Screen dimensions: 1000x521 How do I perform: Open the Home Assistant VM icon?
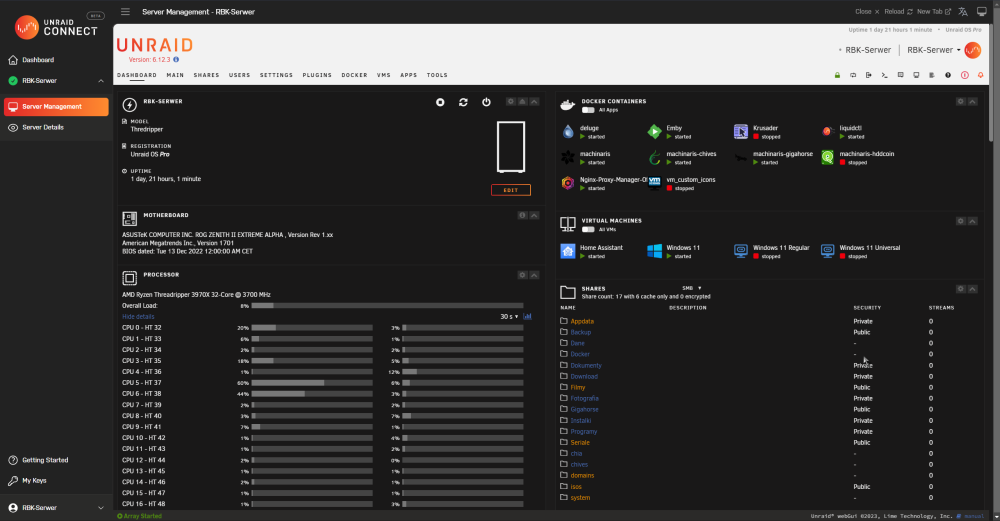tap(568, 251)
